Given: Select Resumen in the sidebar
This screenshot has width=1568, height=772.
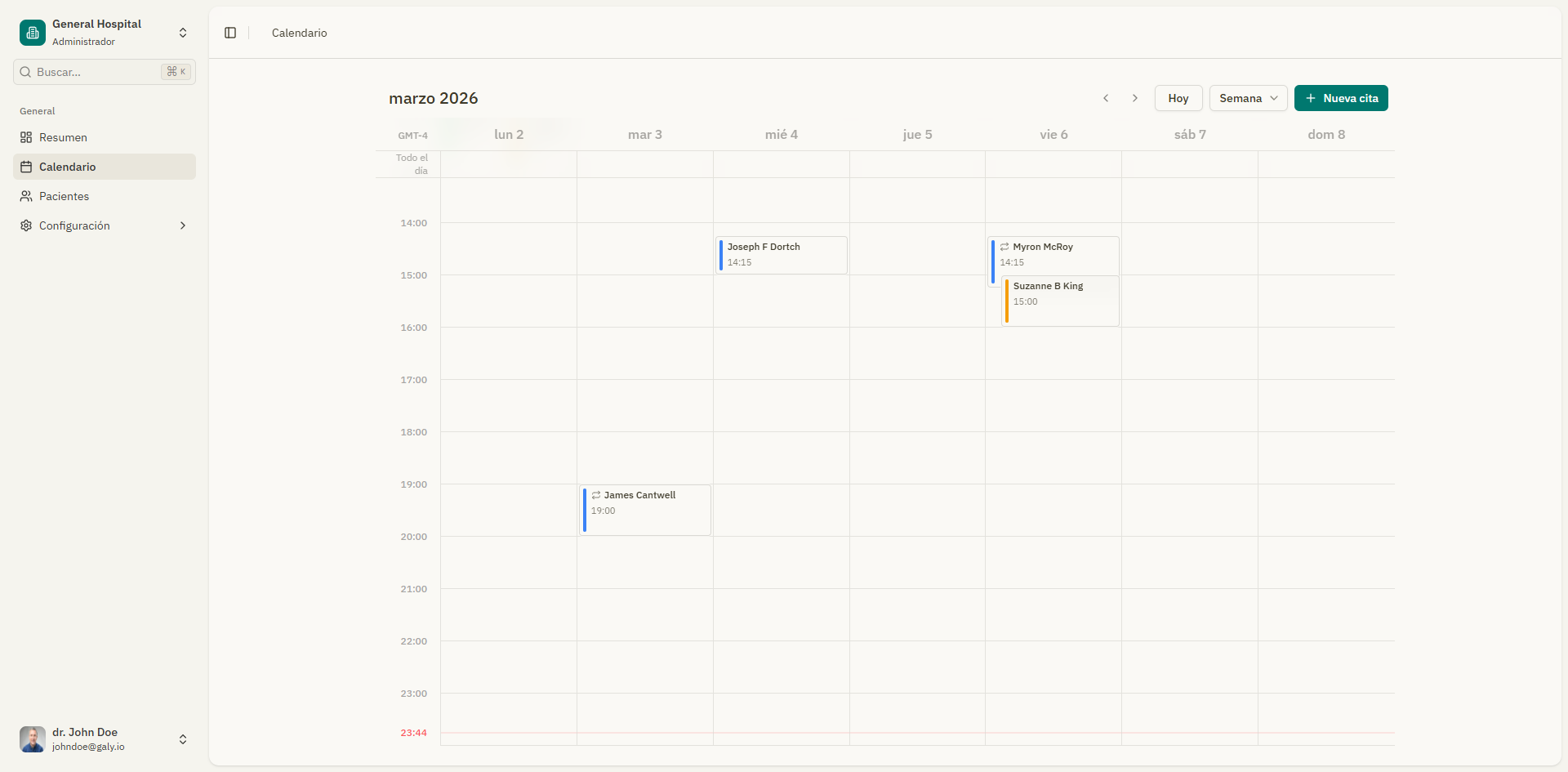Looking at the screenshot, I should [63, 137].
